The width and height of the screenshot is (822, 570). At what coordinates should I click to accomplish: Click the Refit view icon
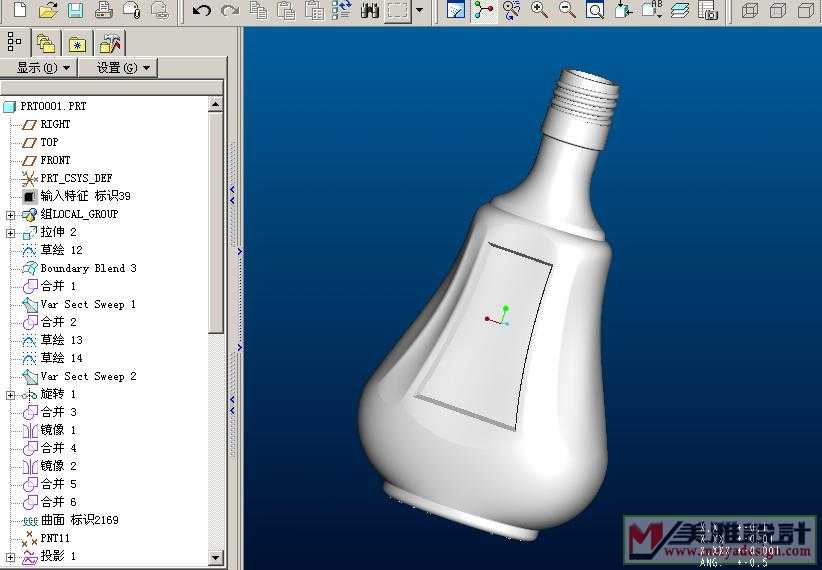point(595,11)
